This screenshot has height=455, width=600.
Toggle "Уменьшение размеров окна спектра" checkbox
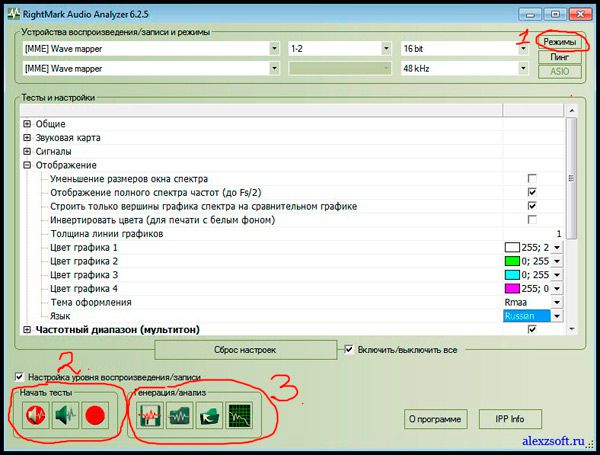pyautogui.click(x=532, y=178)
